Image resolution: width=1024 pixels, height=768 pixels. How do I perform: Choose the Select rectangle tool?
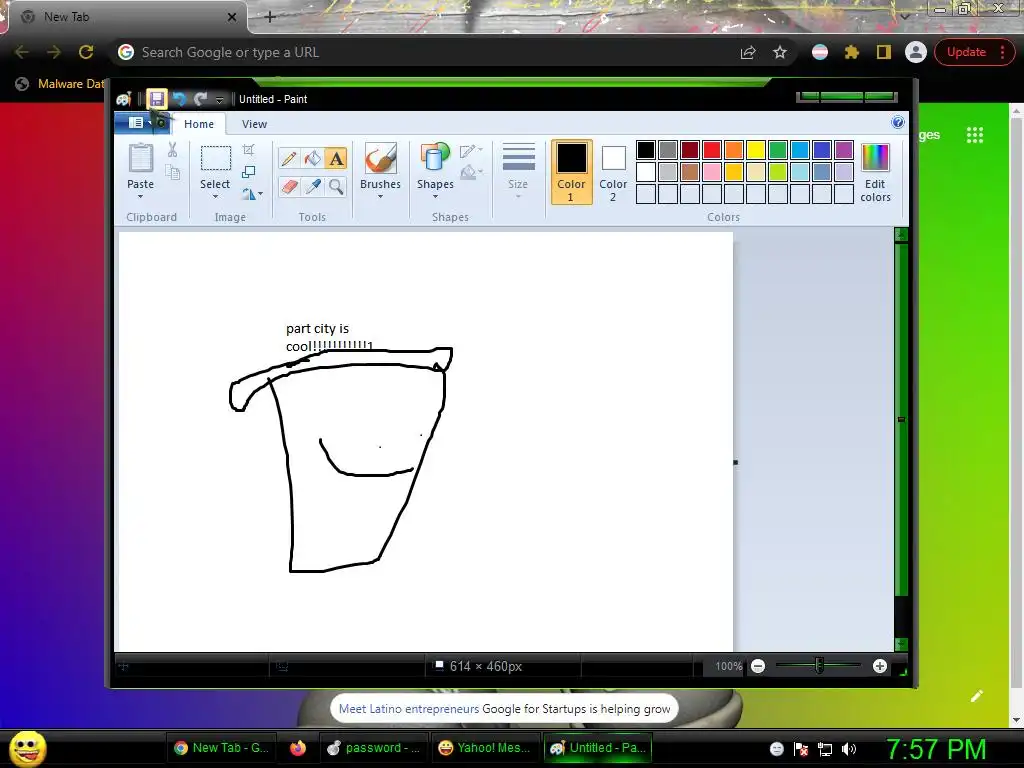click(x=216, y=159)
